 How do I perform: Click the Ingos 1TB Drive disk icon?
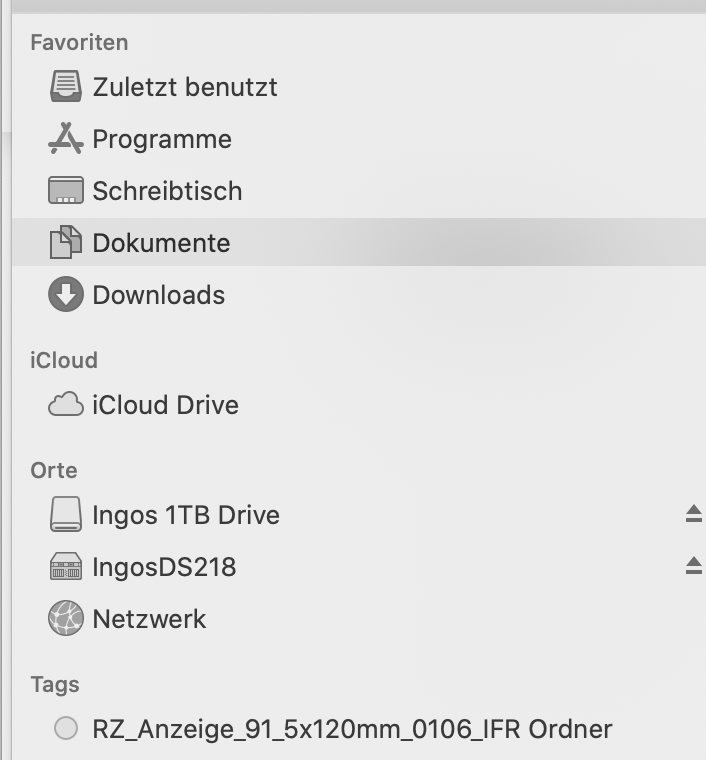(x=66, y=515)
